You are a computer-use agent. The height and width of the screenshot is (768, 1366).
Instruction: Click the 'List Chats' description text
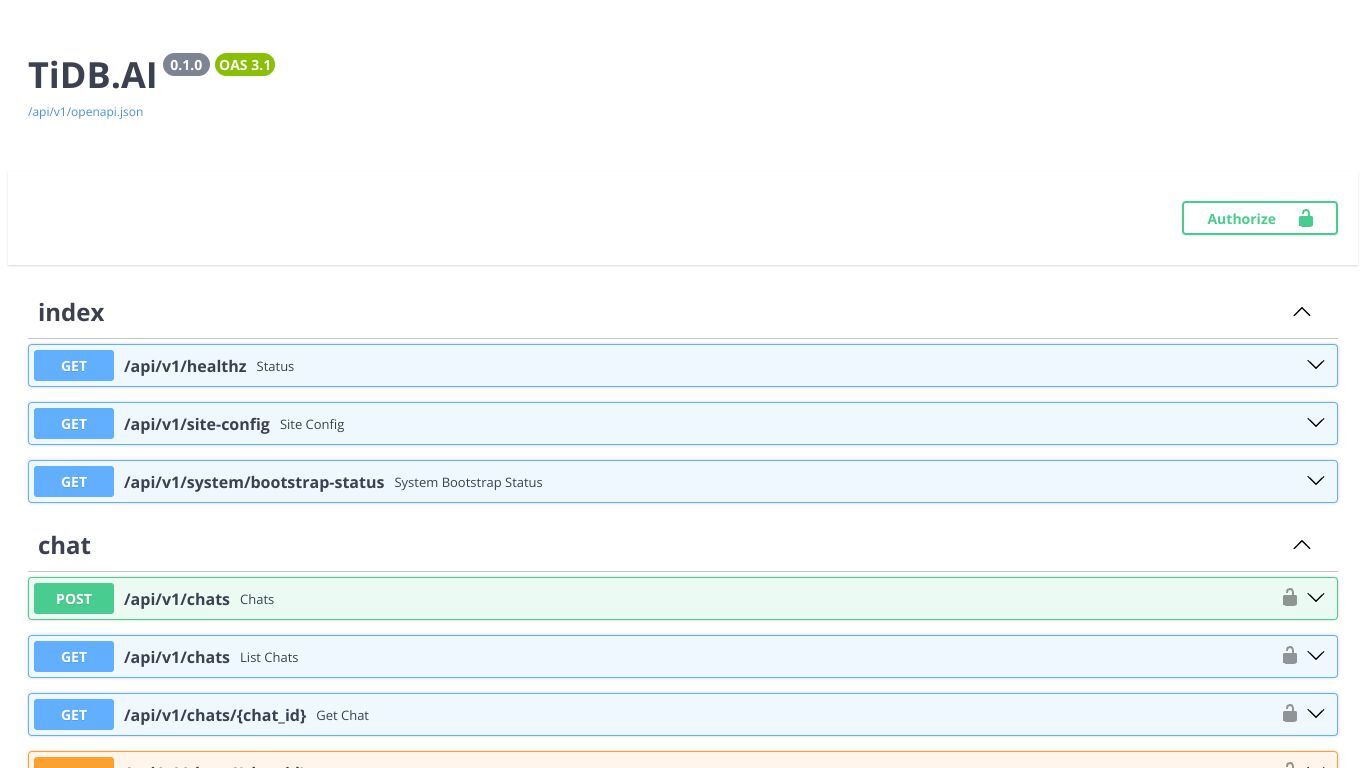tap(269, 657)
